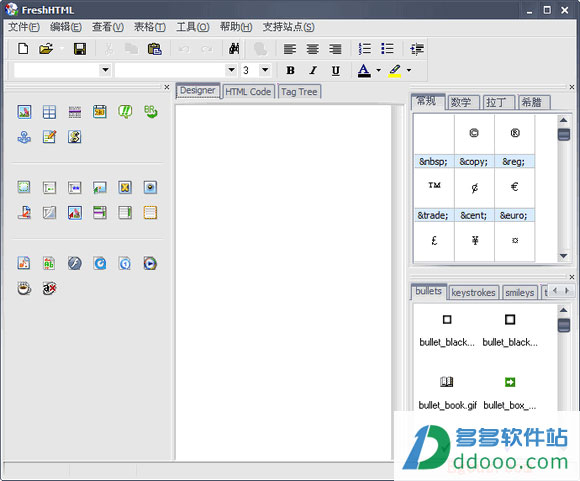Click the Flash object icon
The width and height of the screenshot is (580, 481).
75,263
